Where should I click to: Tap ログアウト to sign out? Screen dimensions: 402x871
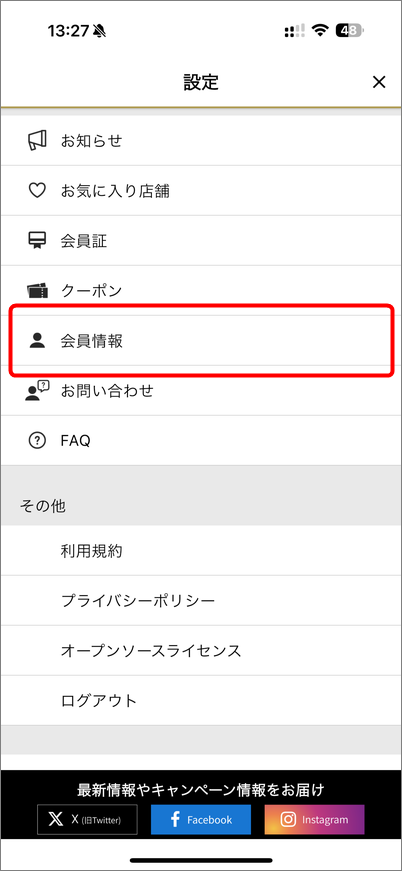coord(201,700)
